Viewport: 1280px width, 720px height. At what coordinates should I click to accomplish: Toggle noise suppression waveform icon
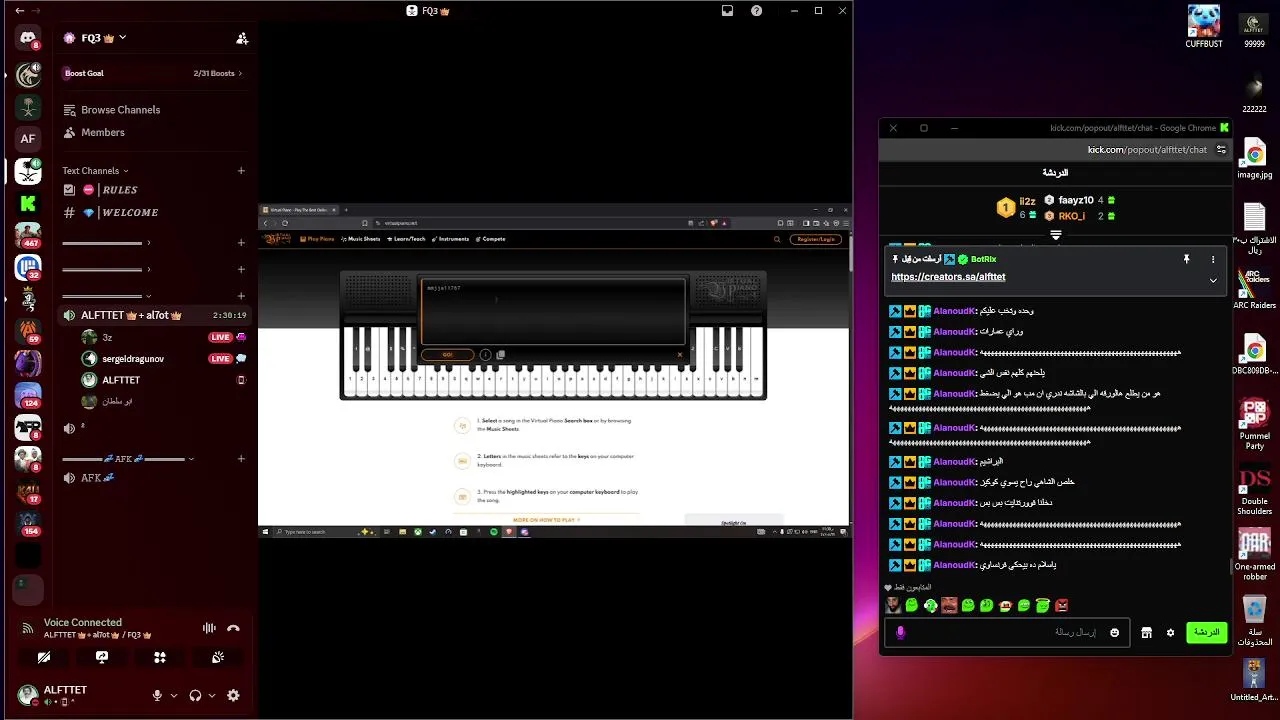point(209,628)
